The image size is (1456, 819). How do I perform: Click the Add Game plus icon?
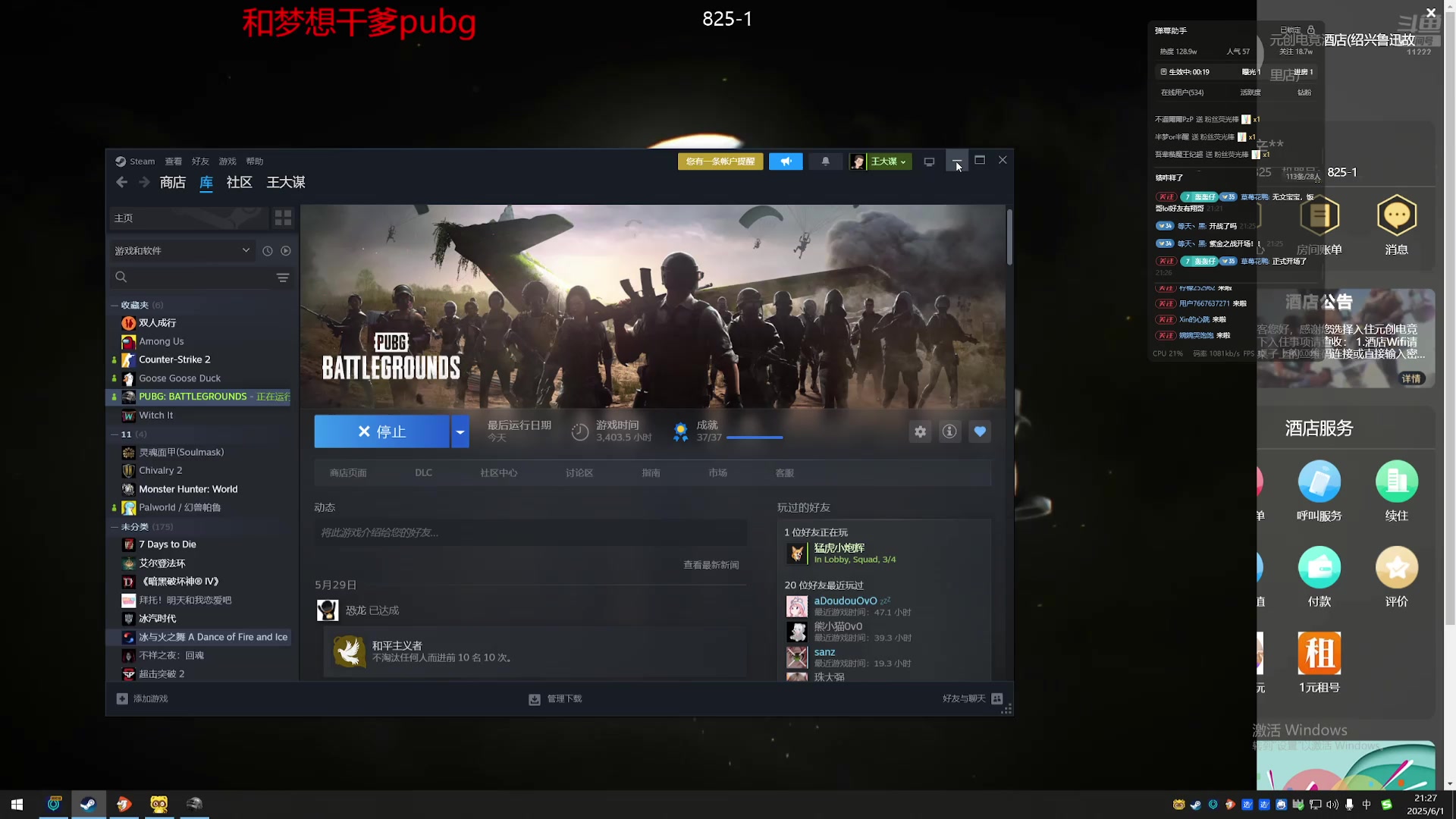point(122,698)
